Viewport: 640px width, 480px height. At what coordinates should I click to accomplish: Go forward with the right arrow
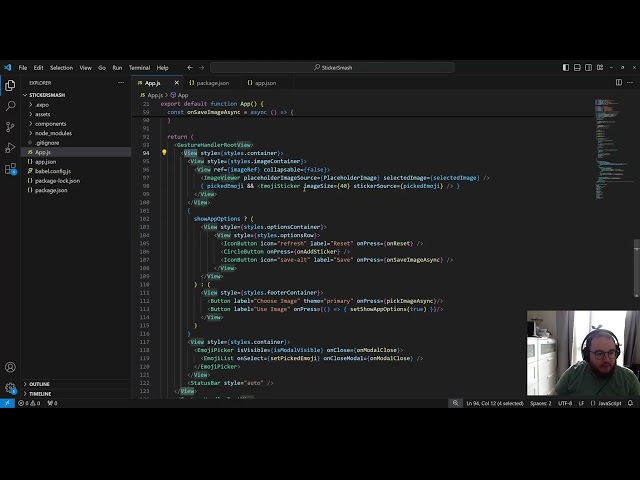(x=201, y=67)
